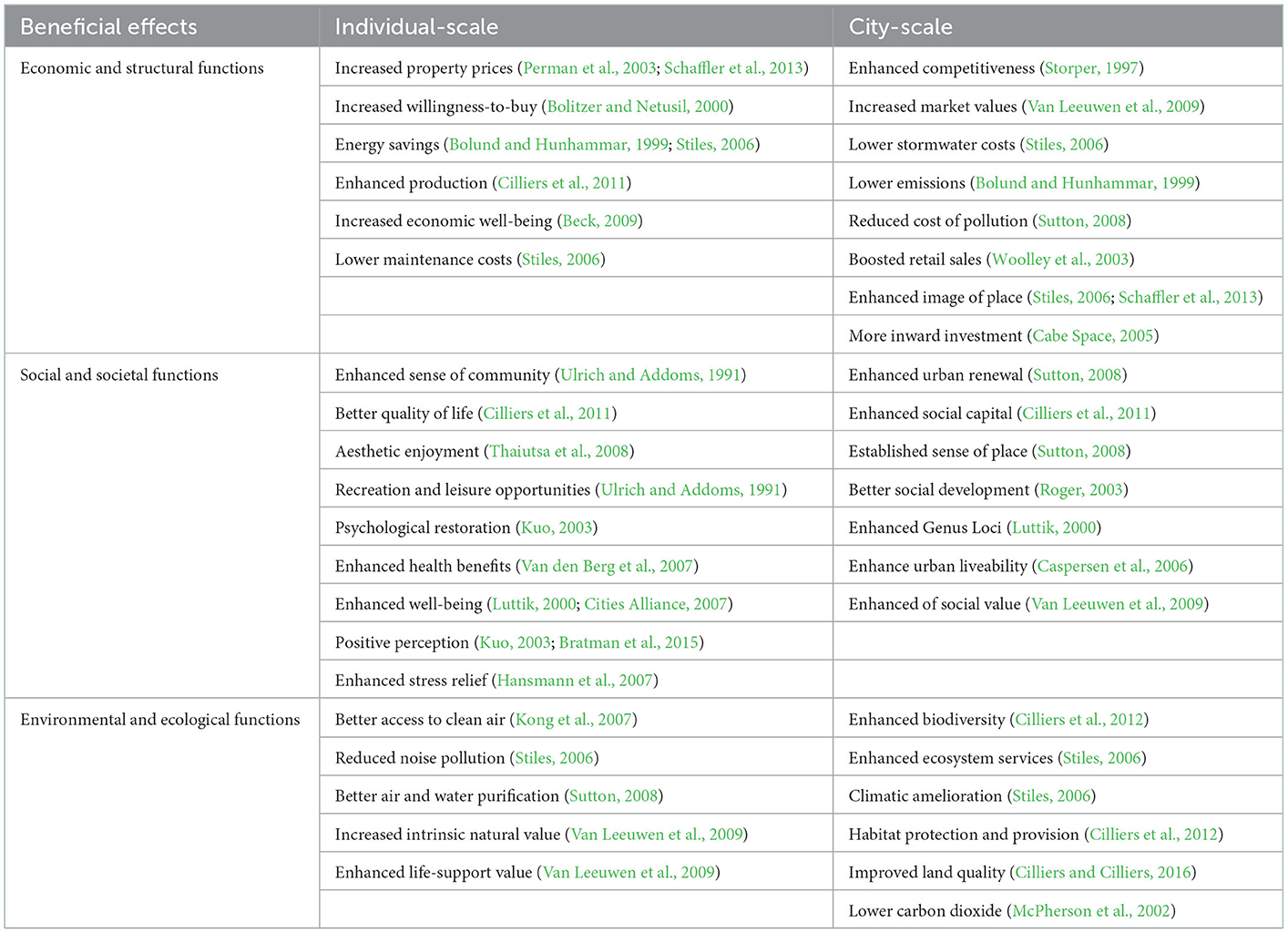1288x933 pixels.
Task: Open the Roger, 2003 reference
Action: tap(1081, 490)
